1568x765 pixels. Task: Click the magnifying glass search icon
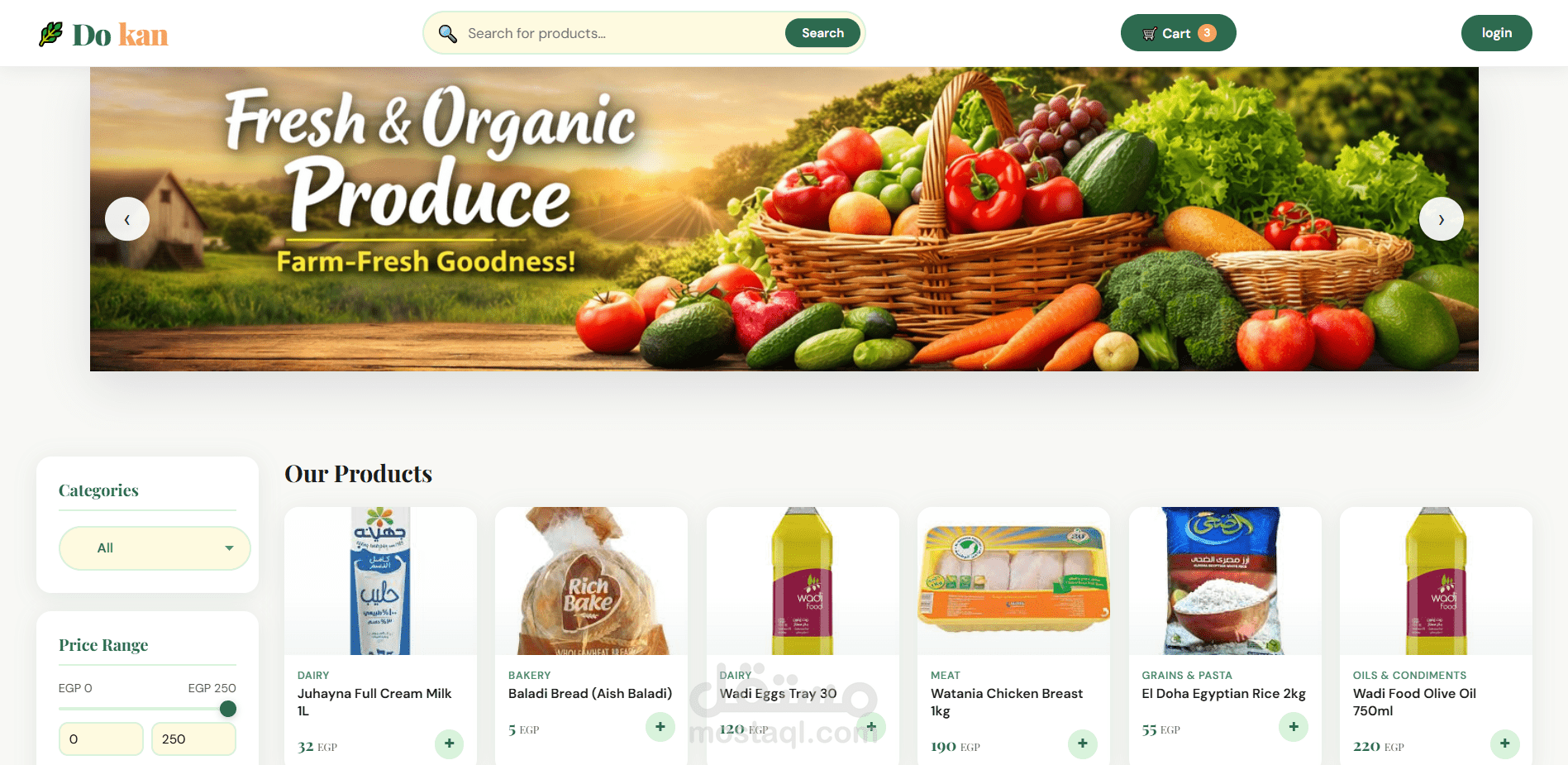coord(447,33)
